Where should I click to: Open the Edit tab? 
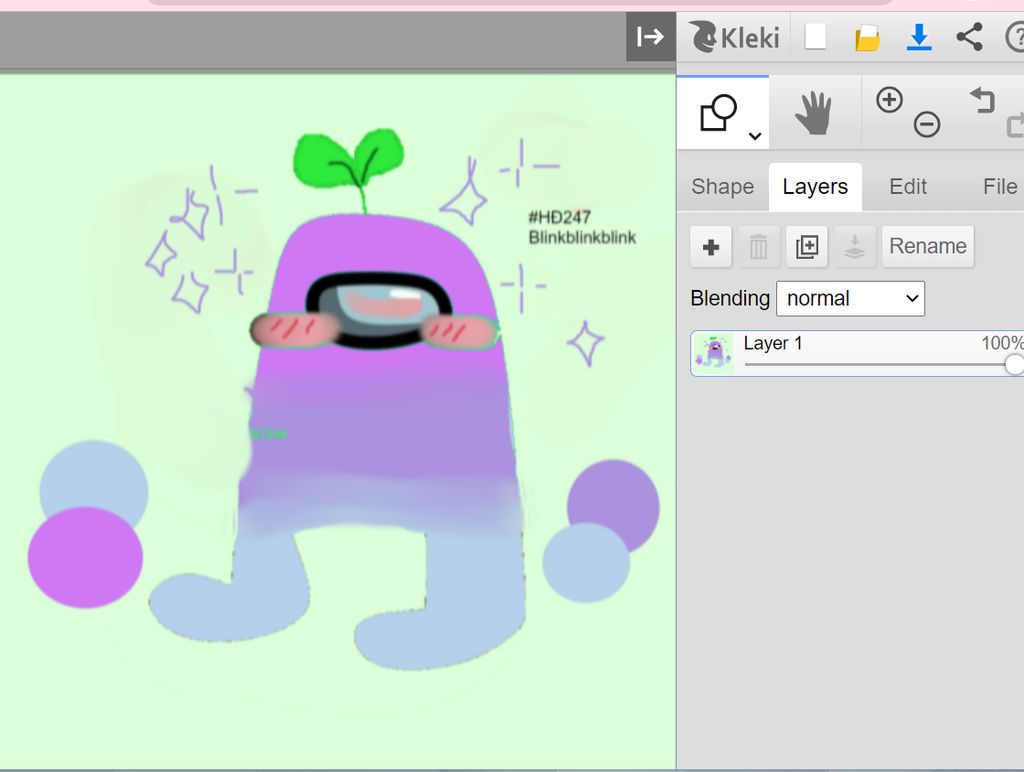tap(908, 187)
